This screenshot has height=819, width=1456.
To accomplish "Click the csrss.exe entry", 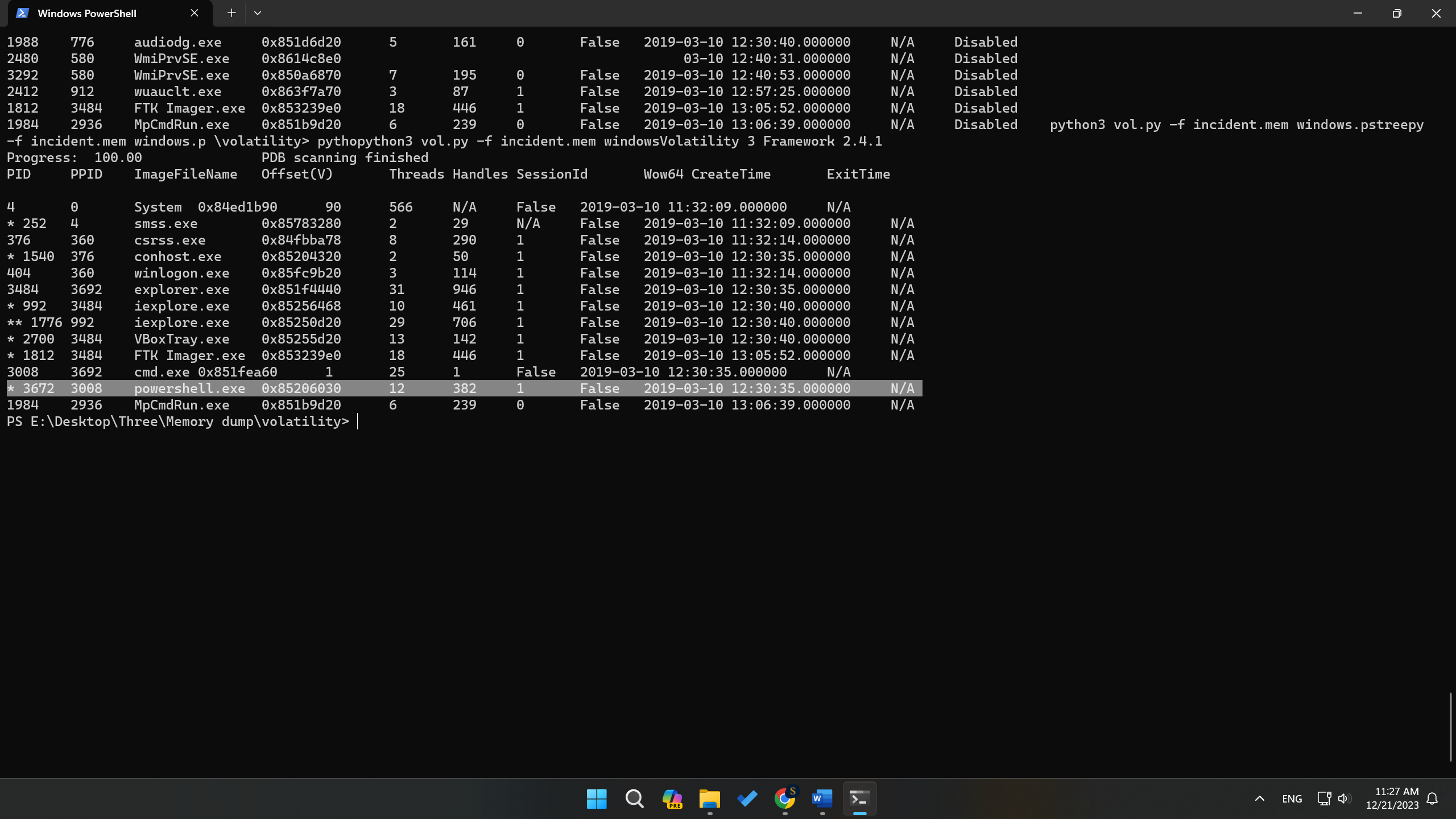I will 169,240.
